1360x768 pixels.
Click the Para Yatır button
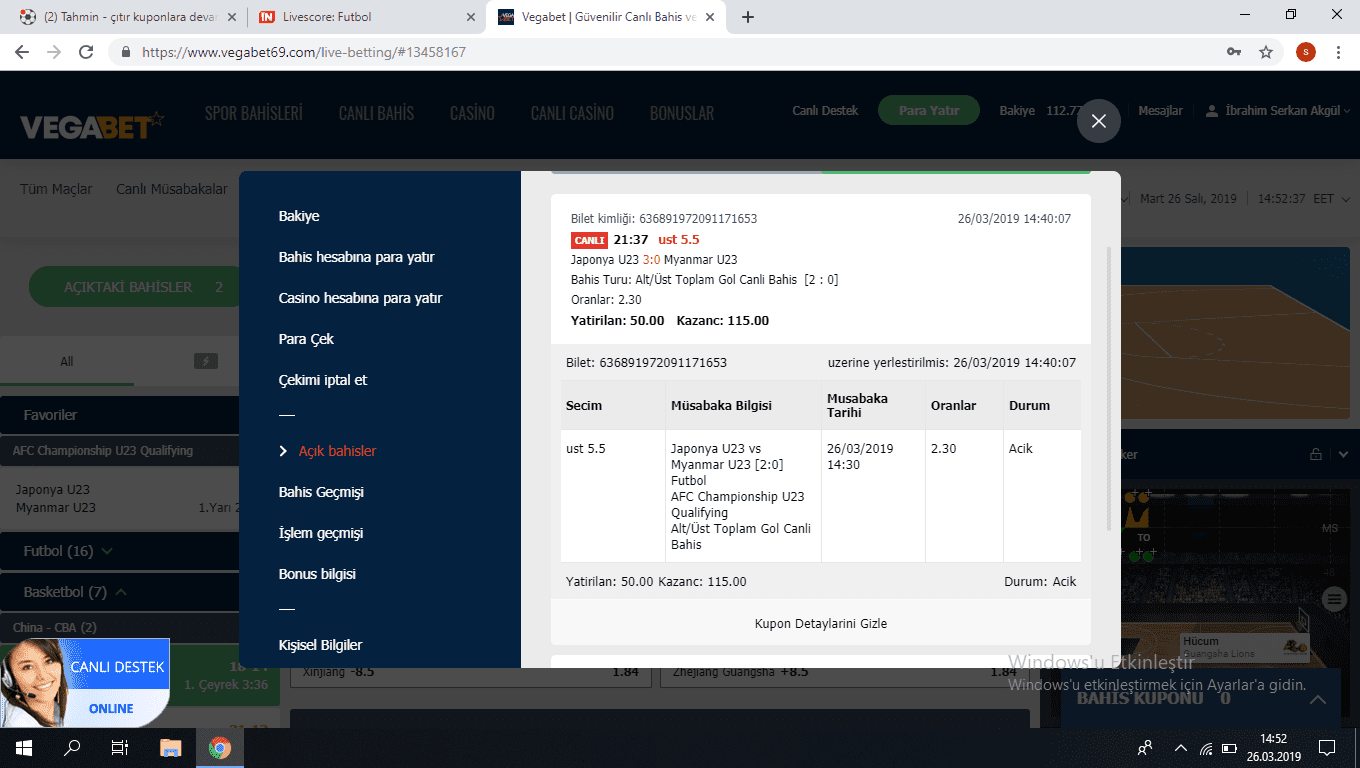(929, 111)
